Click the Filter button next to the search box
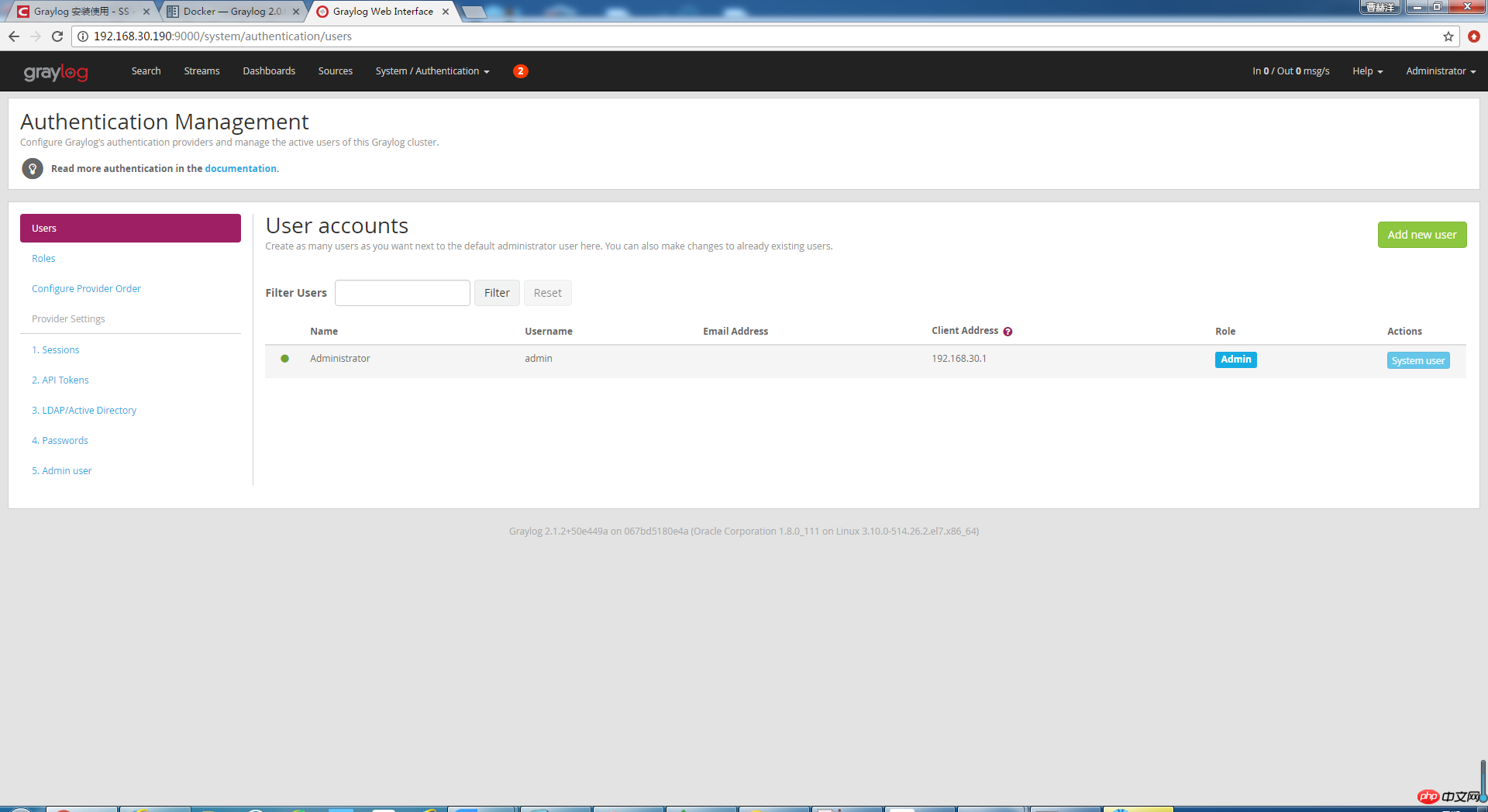The height and width of the screenshot is (812, 1488). (496, 293)
